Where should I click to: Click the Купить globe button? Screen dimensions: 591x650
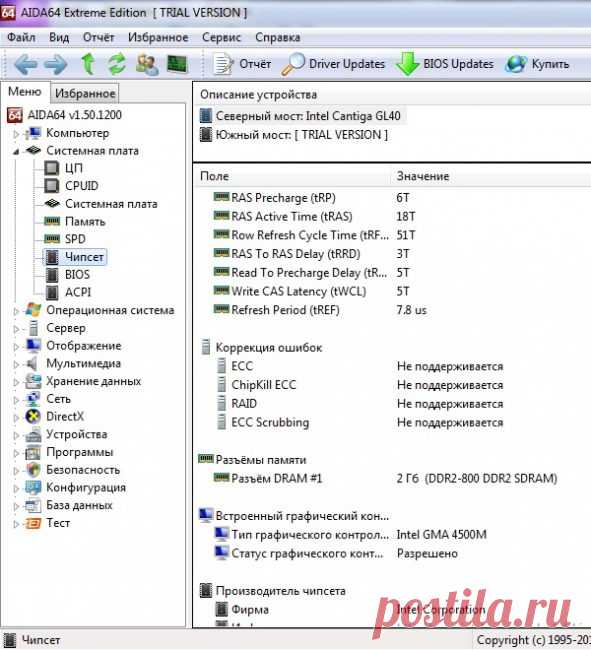point(537,64)
